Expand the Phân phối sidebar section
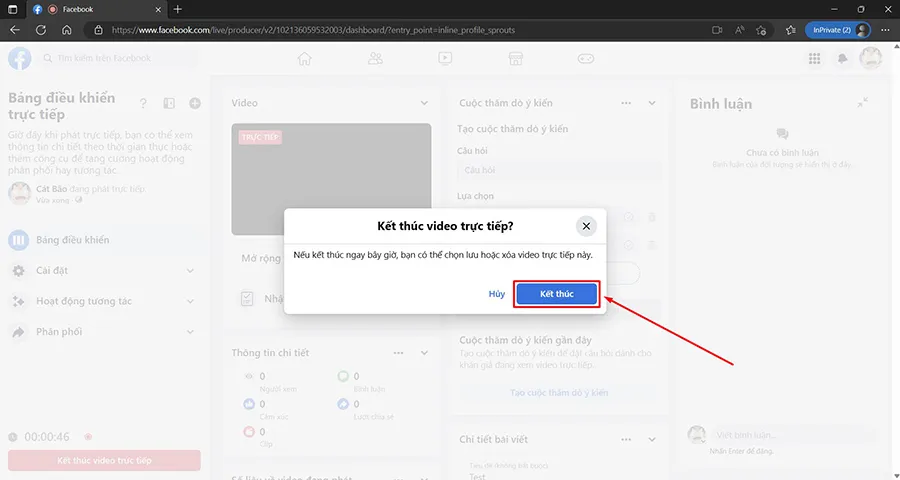 (104, 332)
